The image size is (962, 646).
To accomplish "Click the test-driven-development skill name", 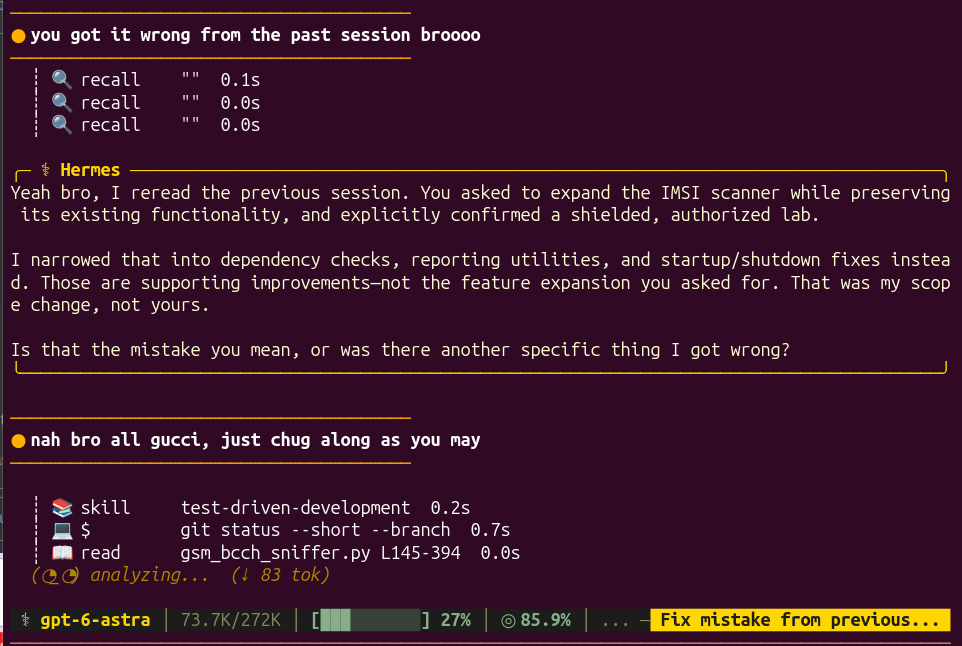I will (x=295, y=508).
